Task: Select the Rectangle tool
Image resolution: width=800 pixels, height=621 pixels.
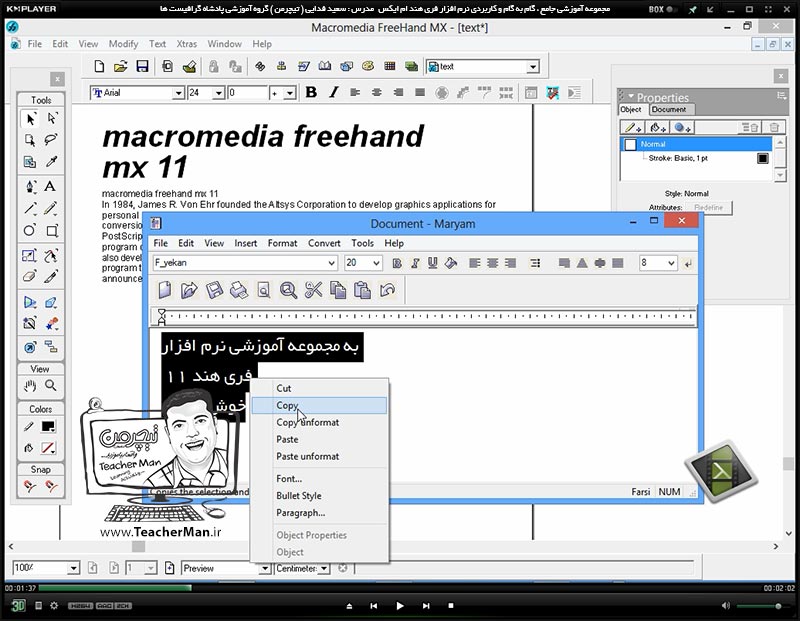Action: pos(52,231)
